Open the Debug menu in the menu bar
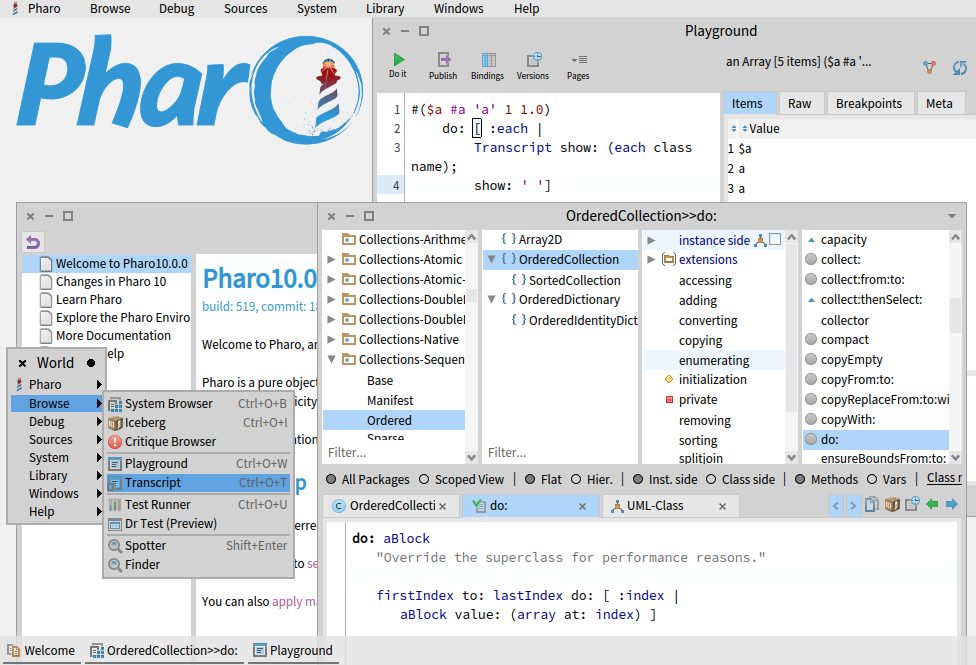 coord(177,9)
